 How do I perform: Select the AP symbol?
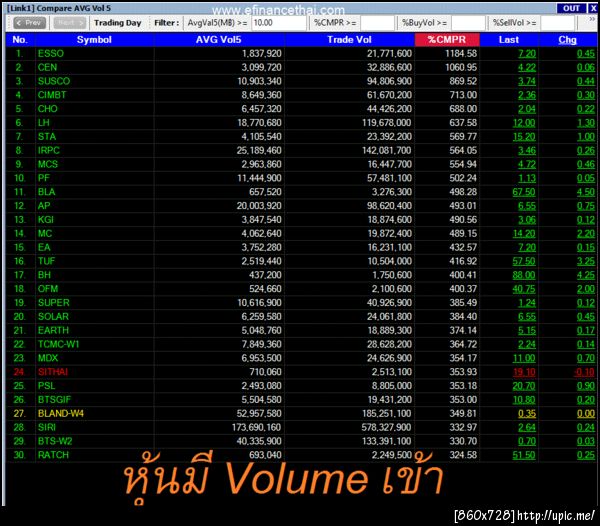(x=44, y=206)
